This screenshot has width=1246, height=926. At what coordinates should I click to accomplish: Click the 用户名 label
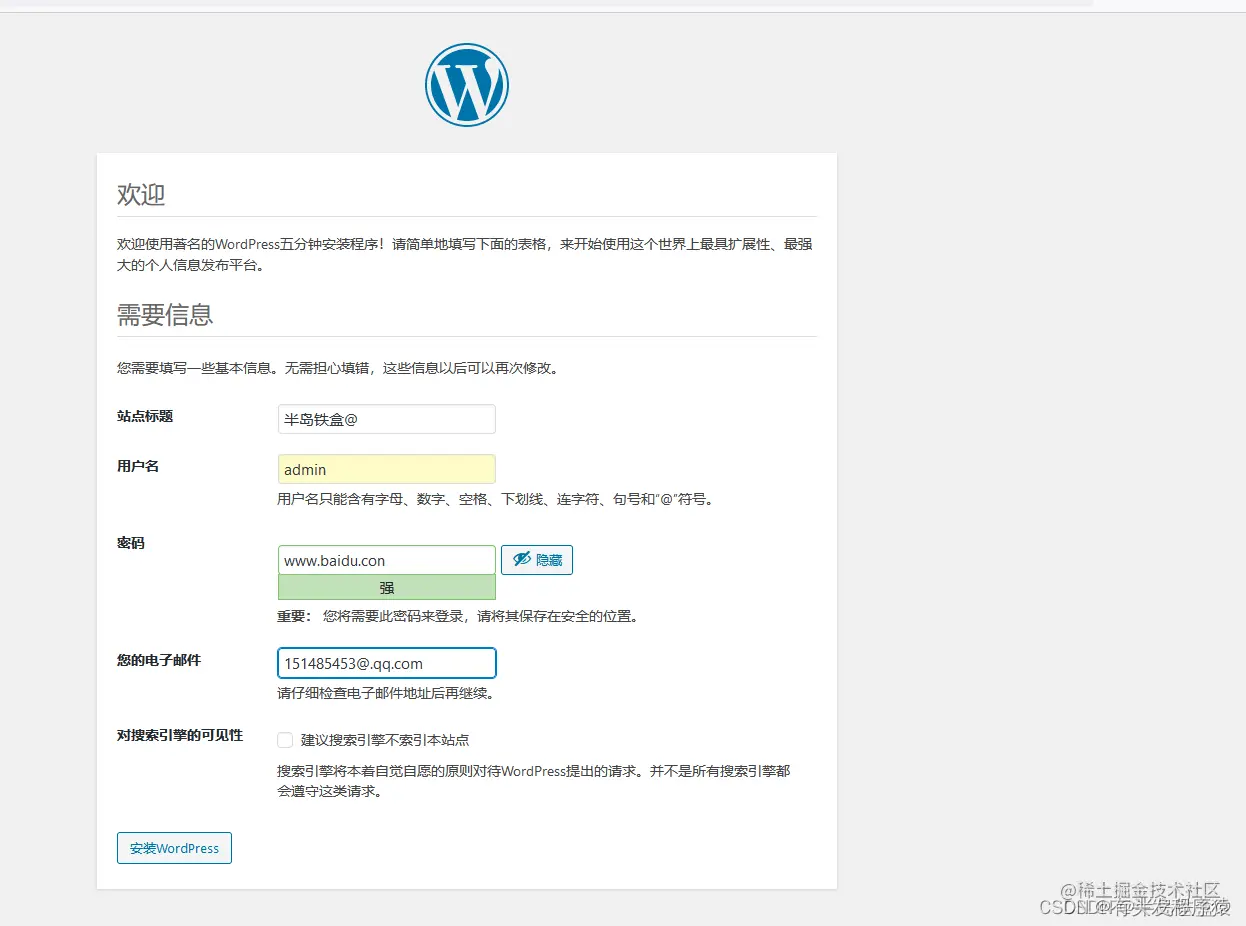(x=138, y=466)
